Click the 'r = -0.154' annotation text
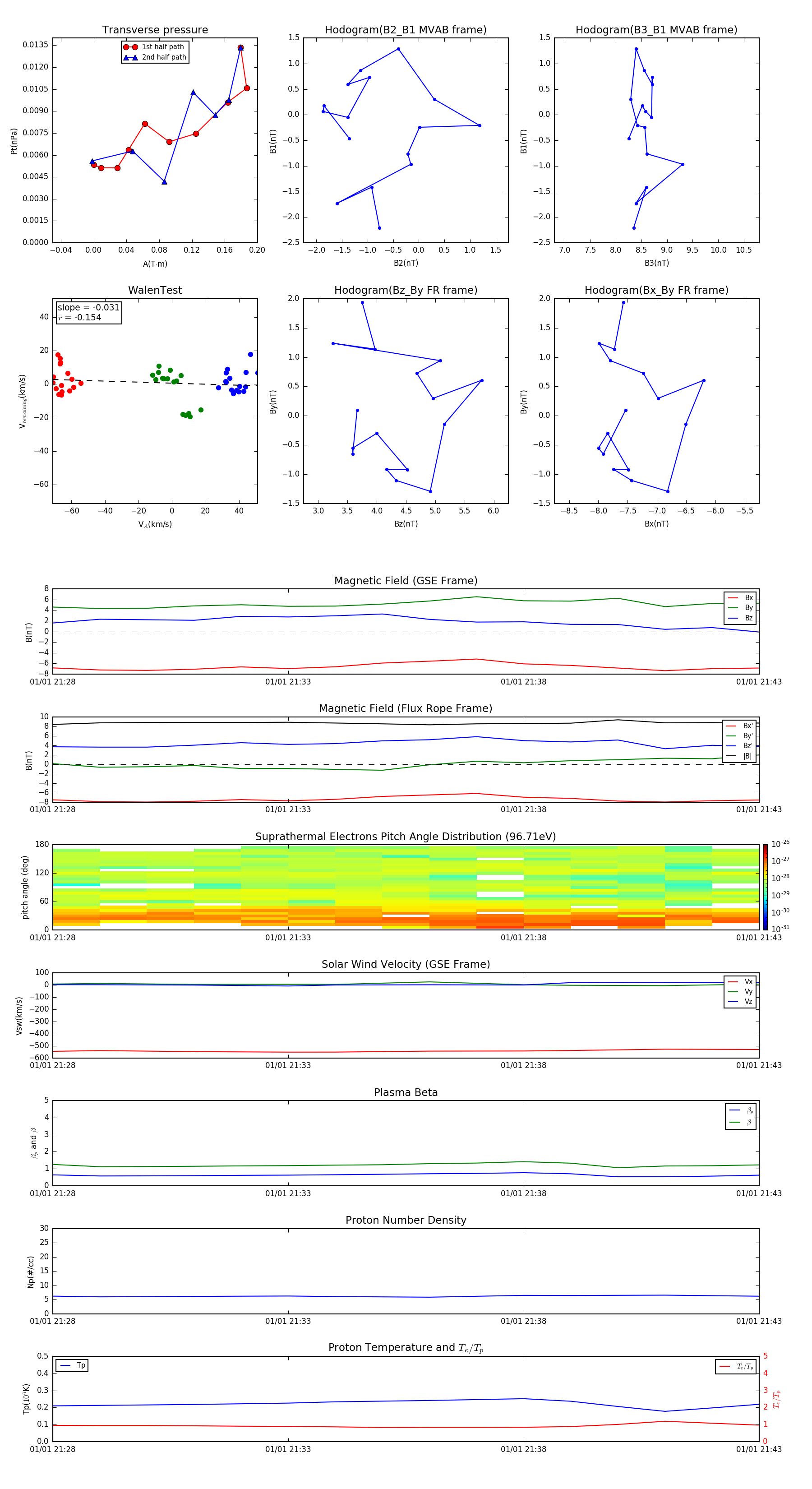This screenshot has width=812, height=1489. (x=80, y=317)
